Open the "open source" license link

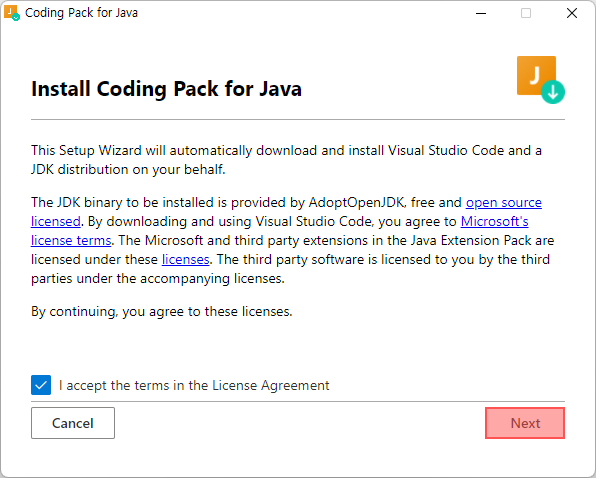[504, 203]
